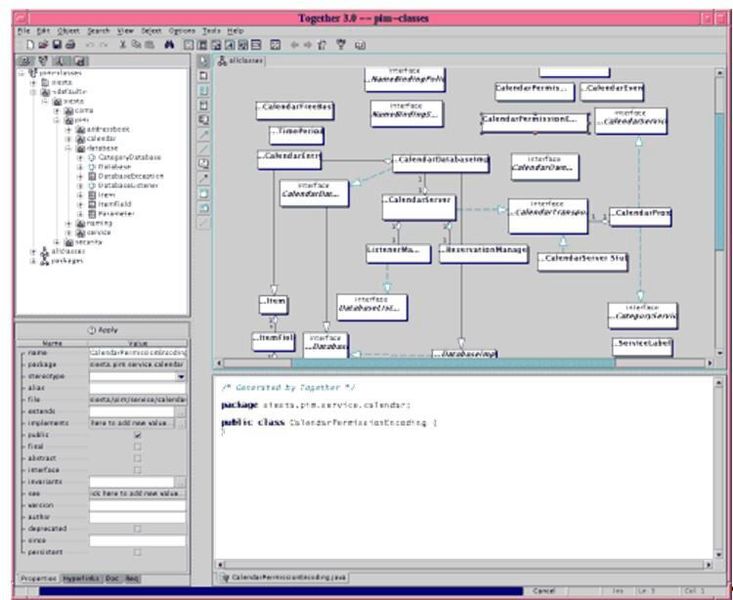Click the Print toolbar icon
This screenshot has width=733, height=600.
pos(71,45)
